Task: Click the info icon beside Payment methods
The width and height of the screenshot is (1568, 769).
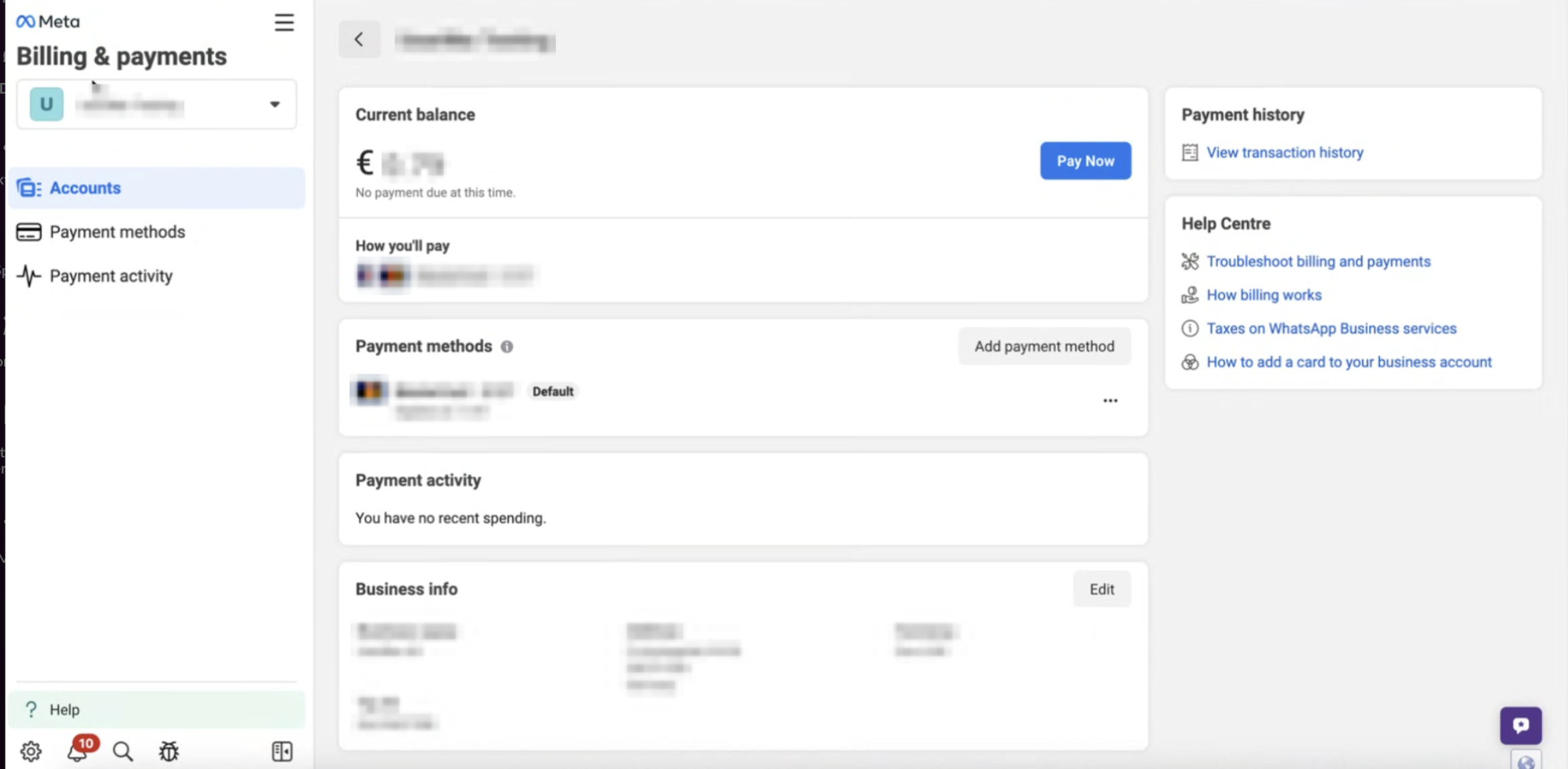Action: 507,346
